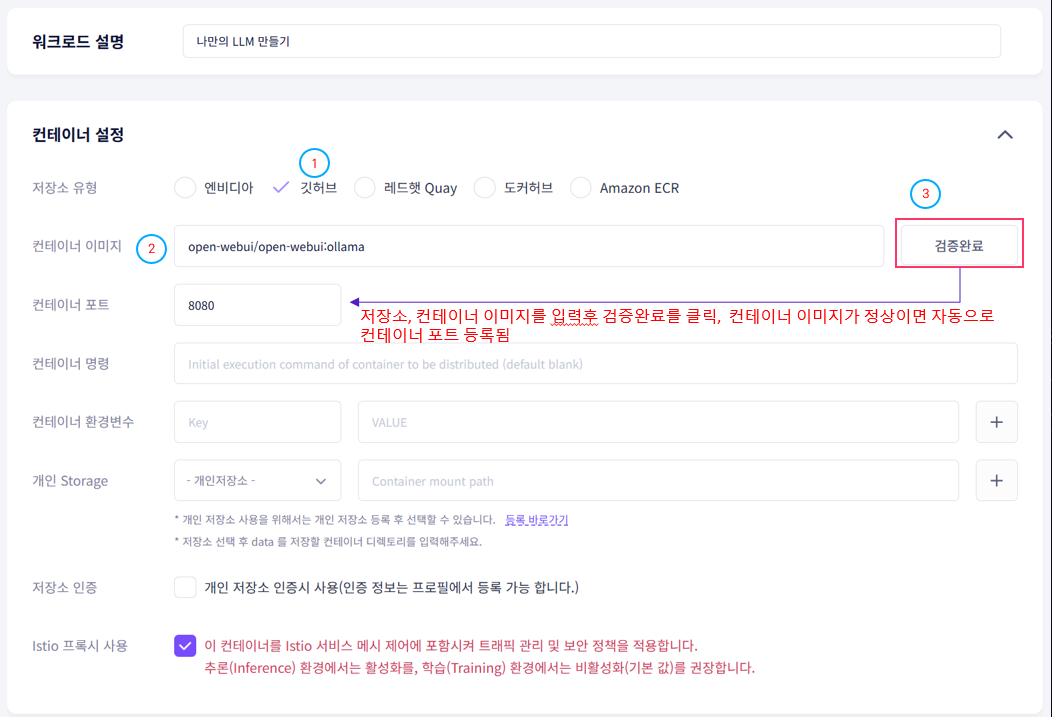Click the plus icon to add environment variable
This screenshot has width=1052, height=717.
point(996,421)
